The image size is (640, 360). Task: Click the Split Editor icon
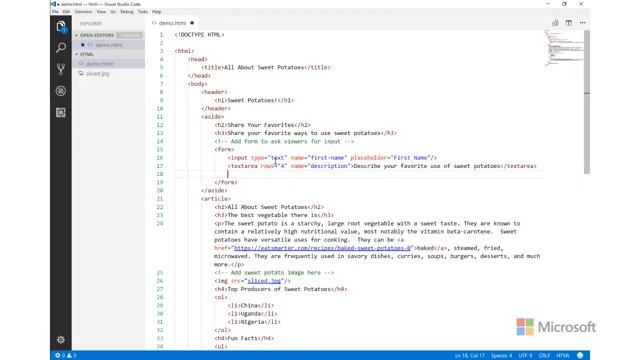569,23
